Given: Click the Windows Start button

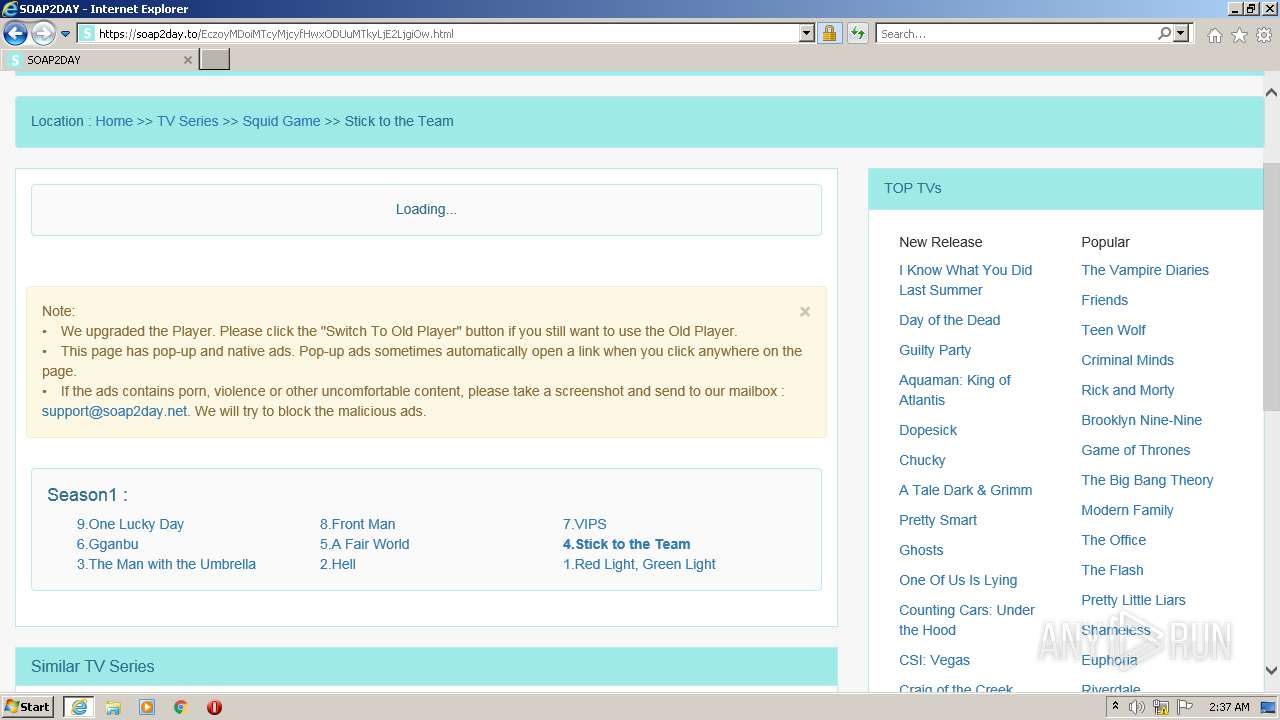Looking at the screenshot, I should pyautogui.click(x=28, y=707).
